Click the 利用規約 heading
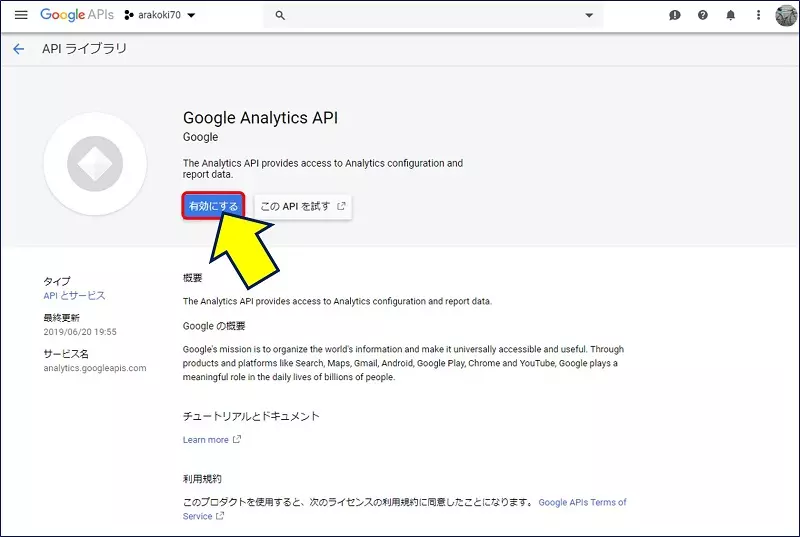Image resolution: width=800 pixels, height=537 pixels. click(x=202, y=479)
